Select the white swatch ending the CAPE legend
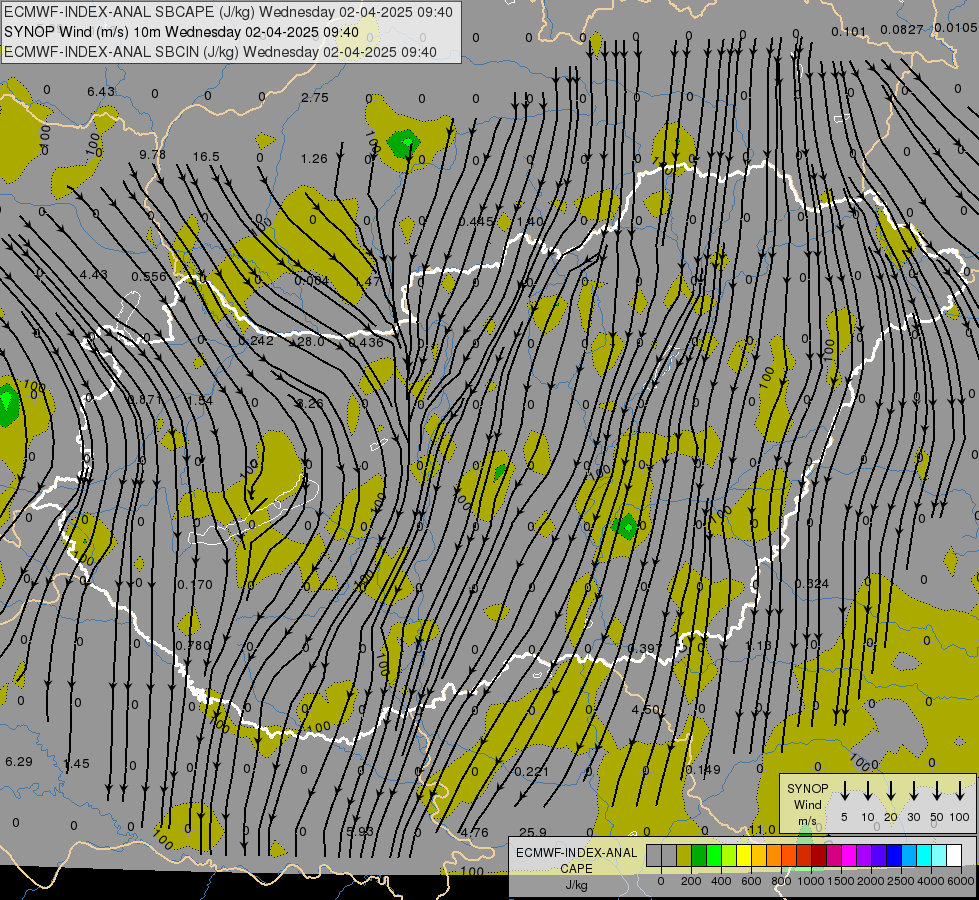The height and width of the screenshot is (900, 979). [x=953, y=856]
